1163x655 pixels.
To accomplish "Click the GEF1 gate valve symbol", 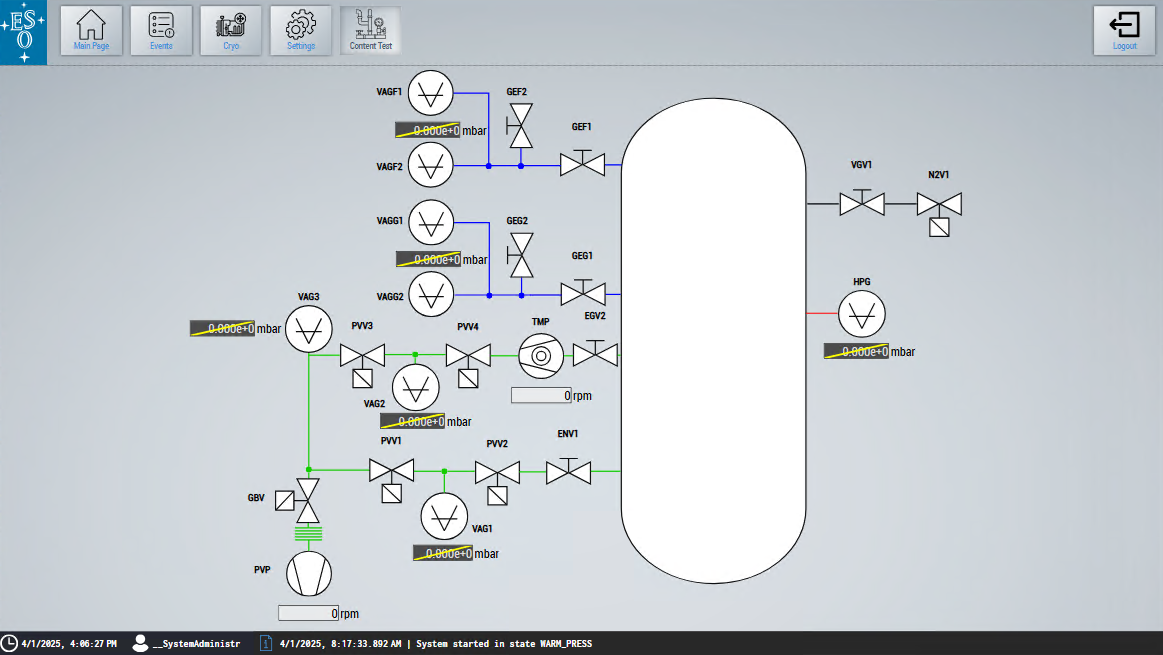I will (582, 164).
